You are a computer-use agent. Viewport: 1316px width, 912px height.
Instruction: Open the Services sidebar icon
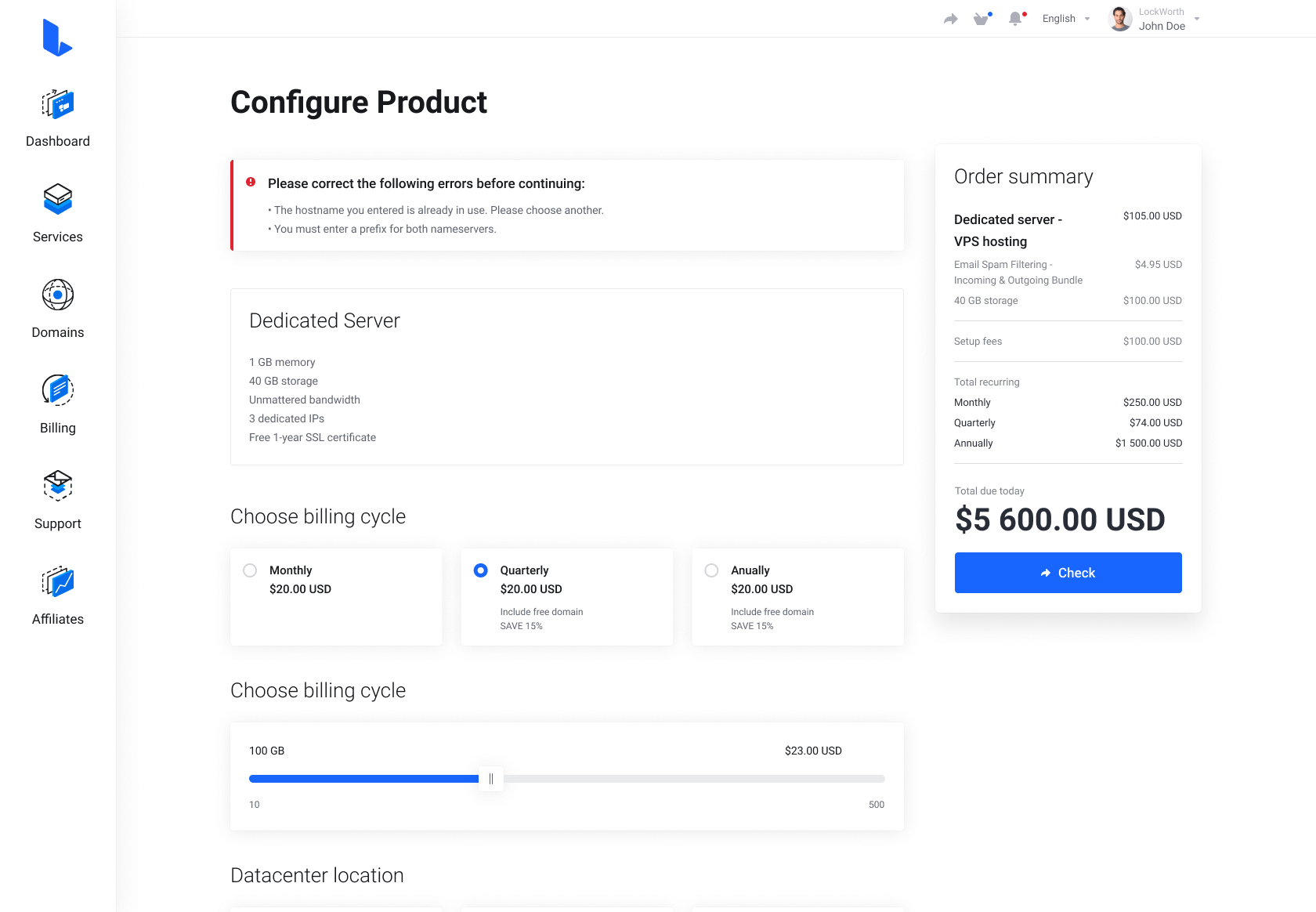coord(58,199)
